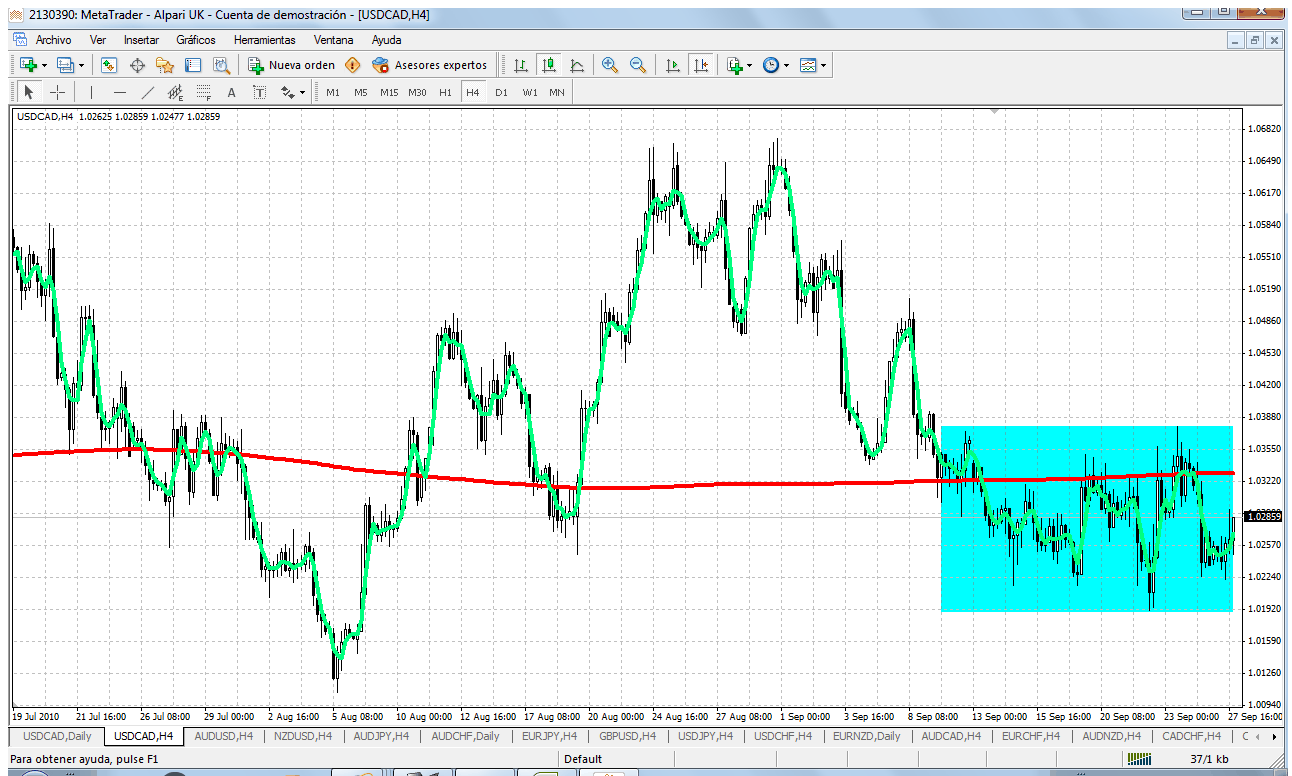The width and height of the screenshot is (1292, 776).
Task: Expand the Templates dropdown arrow
Action: [825, 65]
